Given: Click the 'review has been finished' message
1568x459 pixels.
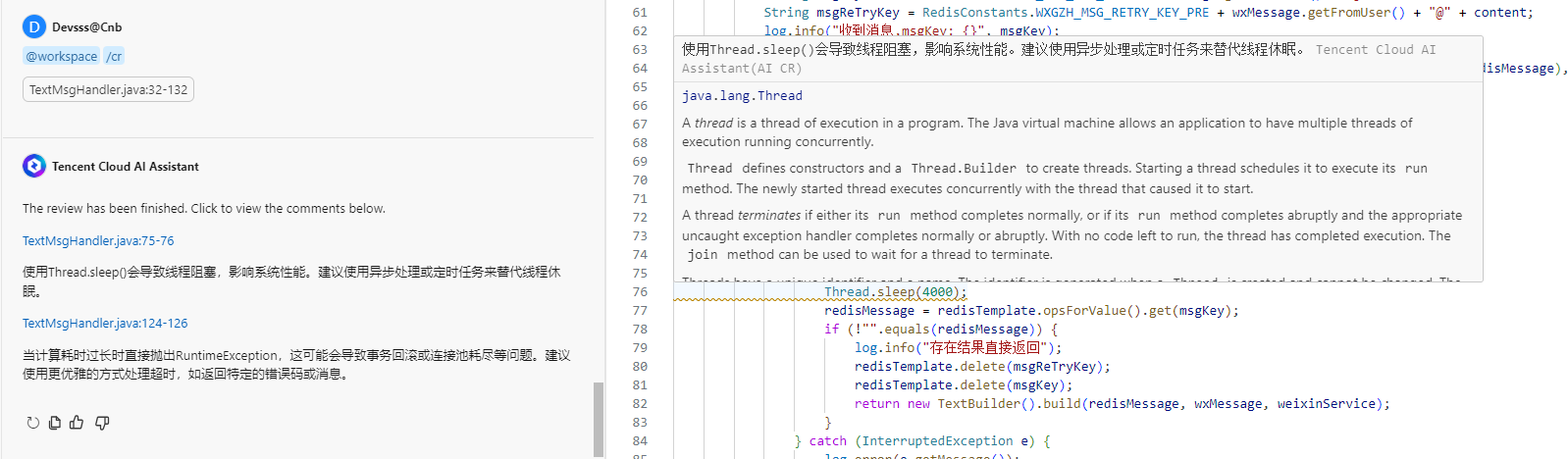Looking at the screenshot, I should pos(204,208).
